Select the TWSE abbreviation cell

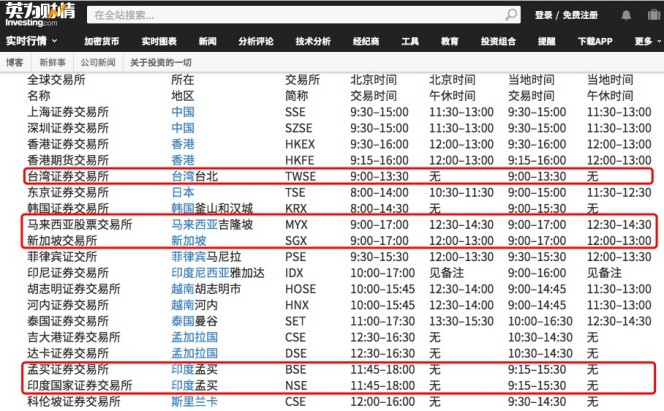301,176
